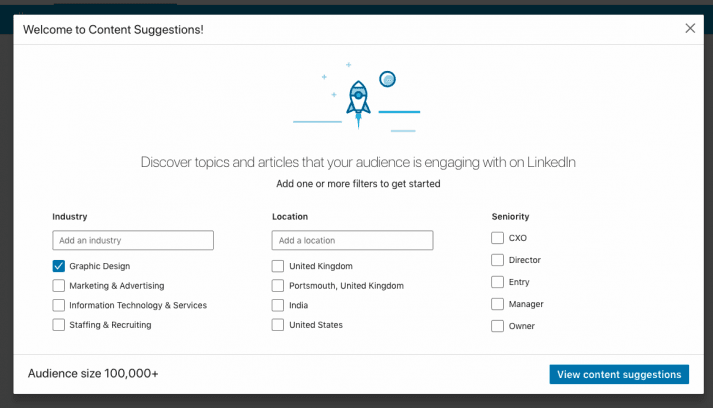Image resolution: width=713 pixels, height=408 pixels.
Task: Tick the CXO seniority checkbox
Action: point(498,238)
